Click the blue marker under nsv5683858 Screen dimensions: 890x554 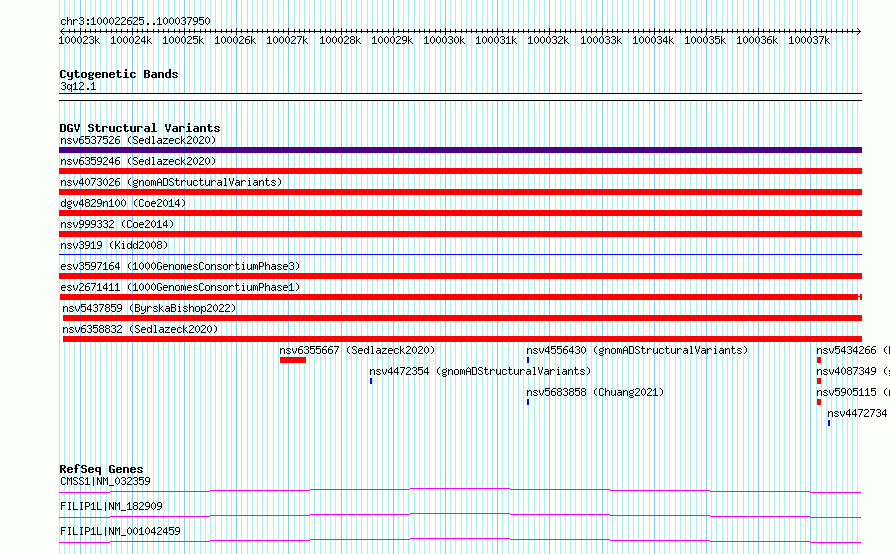click(x=528, y=402)
